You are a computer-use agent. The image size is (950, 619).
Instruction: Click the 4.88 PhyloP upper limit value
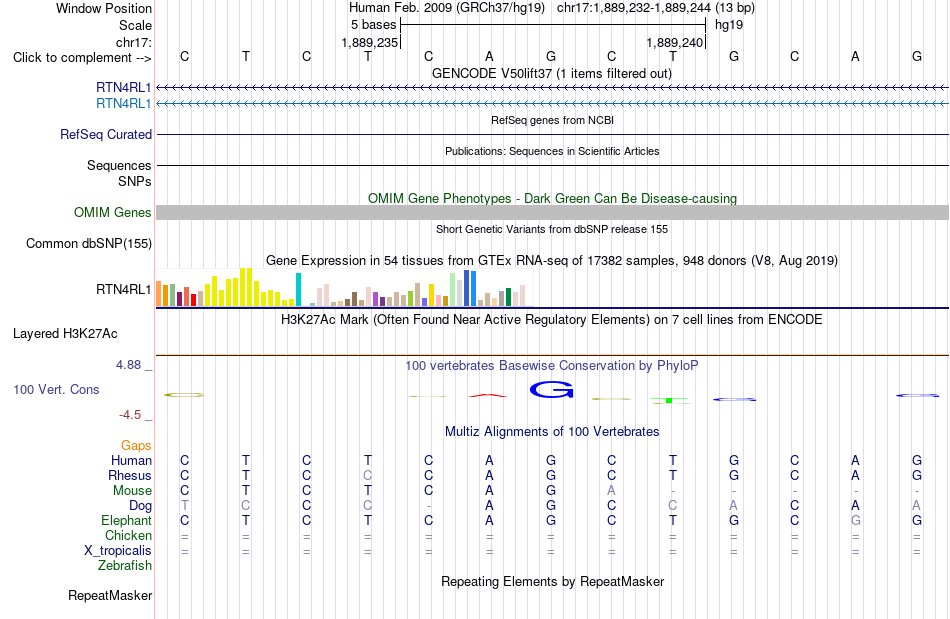128,365
